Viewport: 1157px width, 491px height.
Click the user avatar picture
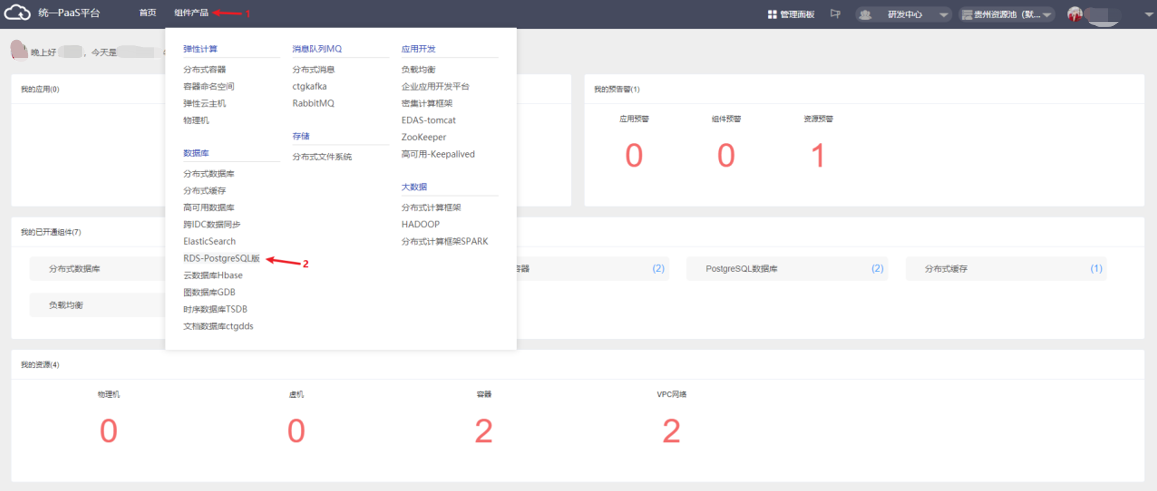click(x=1075, y=14)
